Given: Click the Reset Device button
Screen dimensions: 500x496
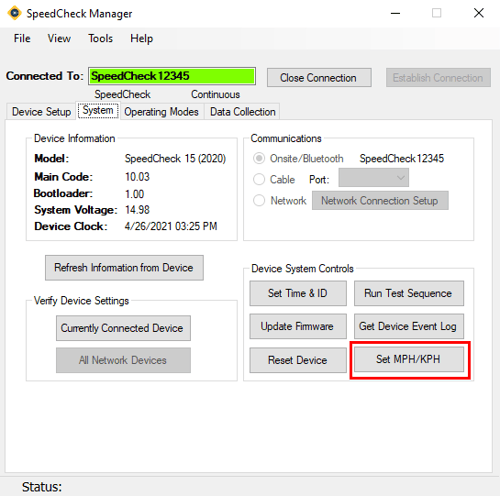Looking at the screenshot, I should (x=298, y=360).
